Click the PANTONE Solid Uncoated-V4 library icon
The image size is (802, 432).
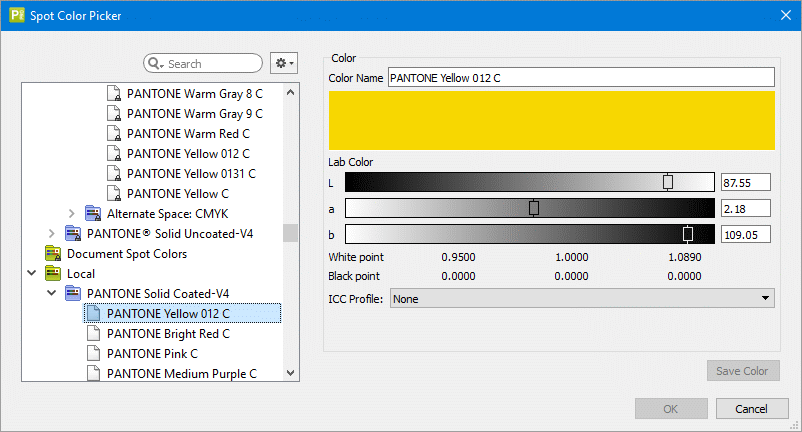point(73,233)
